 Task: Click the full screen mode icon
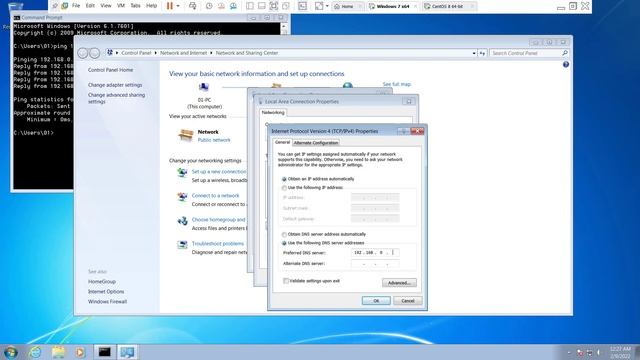click(273, 6)
